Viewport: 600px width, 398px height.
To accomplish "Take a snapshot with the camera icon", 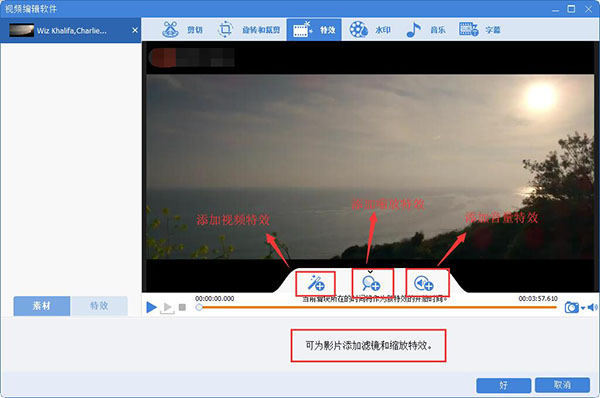I will (x=572, y=307).
